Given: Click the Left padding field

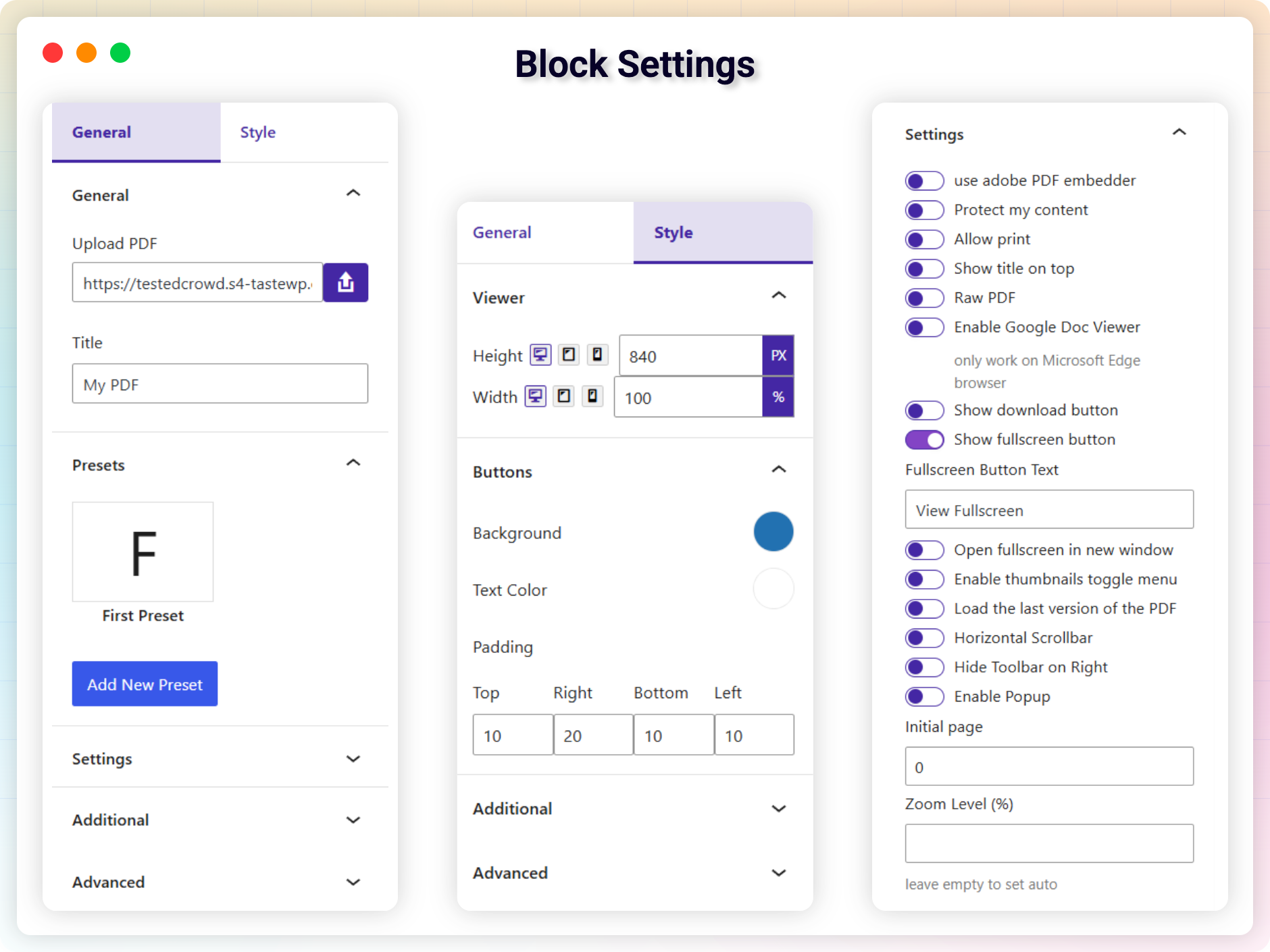Looking at the screenshot, I should (754, 735).
